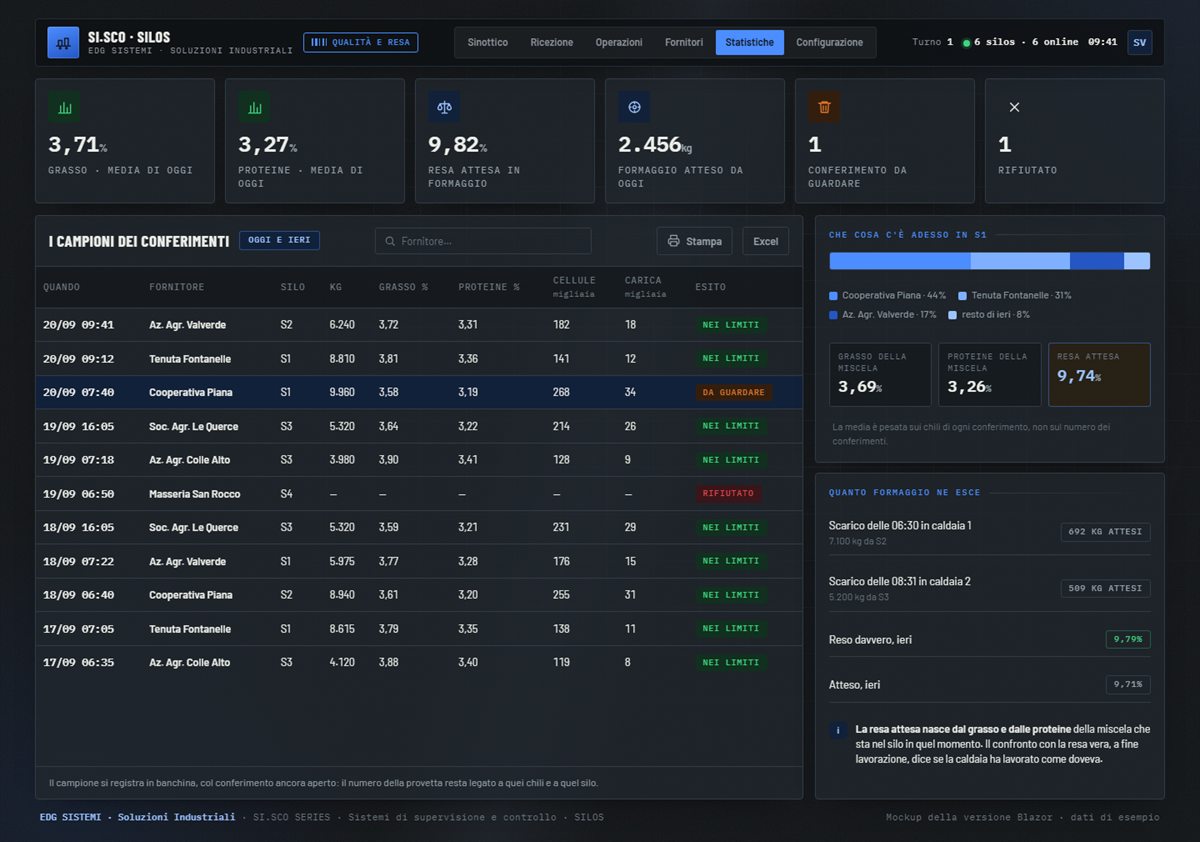Click the Quando column header

click(62, 287)
